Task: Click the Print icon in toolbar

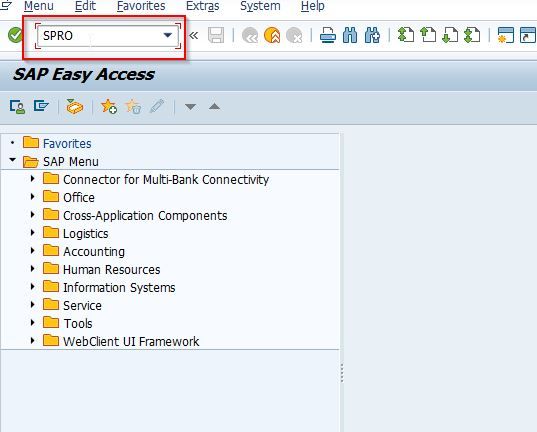Action: (328, 35)
